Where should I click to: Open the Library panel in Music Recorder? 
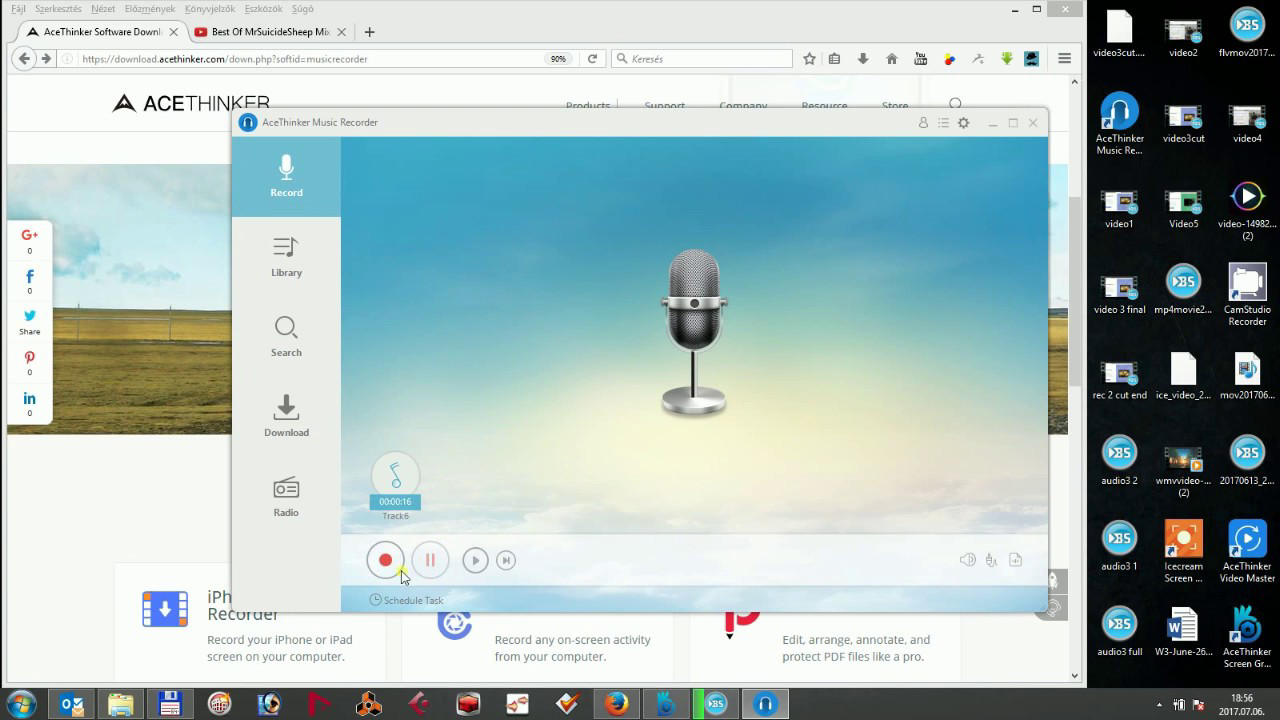tap(286, 256)
